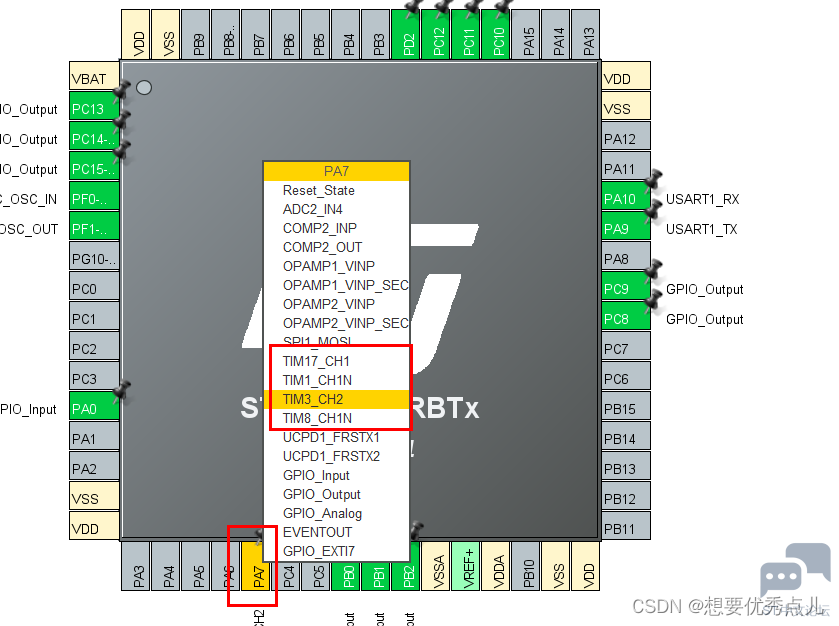
Task: Select COMP2_OUT from pin menu
Action: 337,247
